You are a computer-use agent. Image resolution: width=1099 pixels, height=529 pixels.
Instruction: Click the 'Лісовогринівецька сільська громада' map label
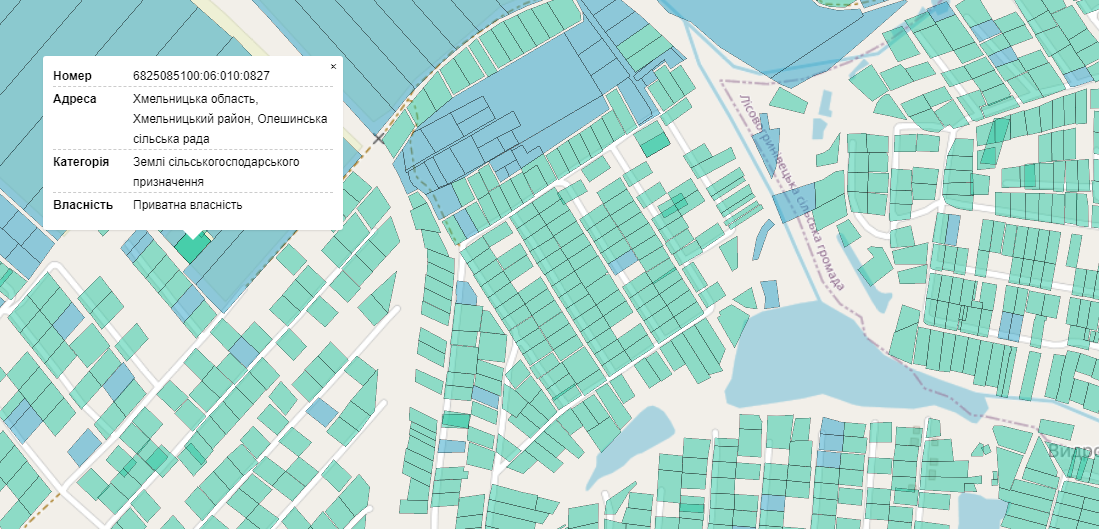click(791, 191)
